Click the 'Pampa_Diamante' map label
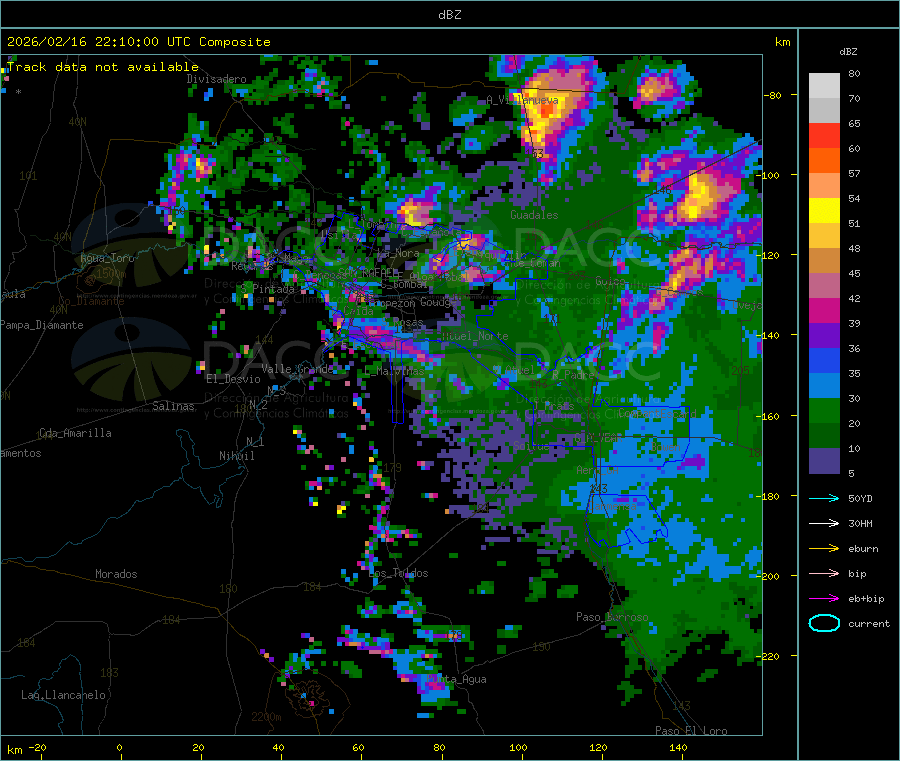This screenshot has height=761, width=900. click(42, 325)
